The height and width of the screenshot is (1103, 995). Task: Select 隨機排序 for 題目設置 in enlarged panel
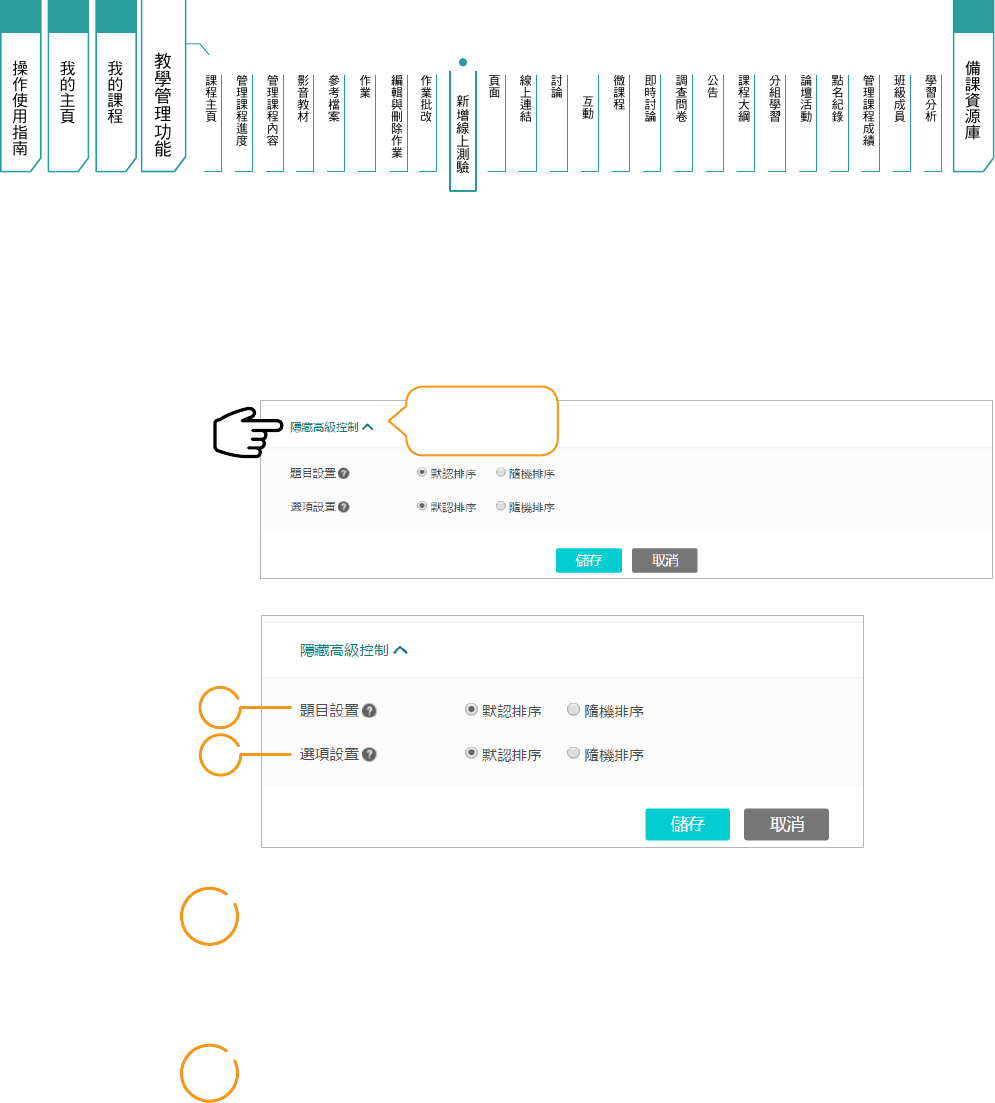tap(573, 709)
